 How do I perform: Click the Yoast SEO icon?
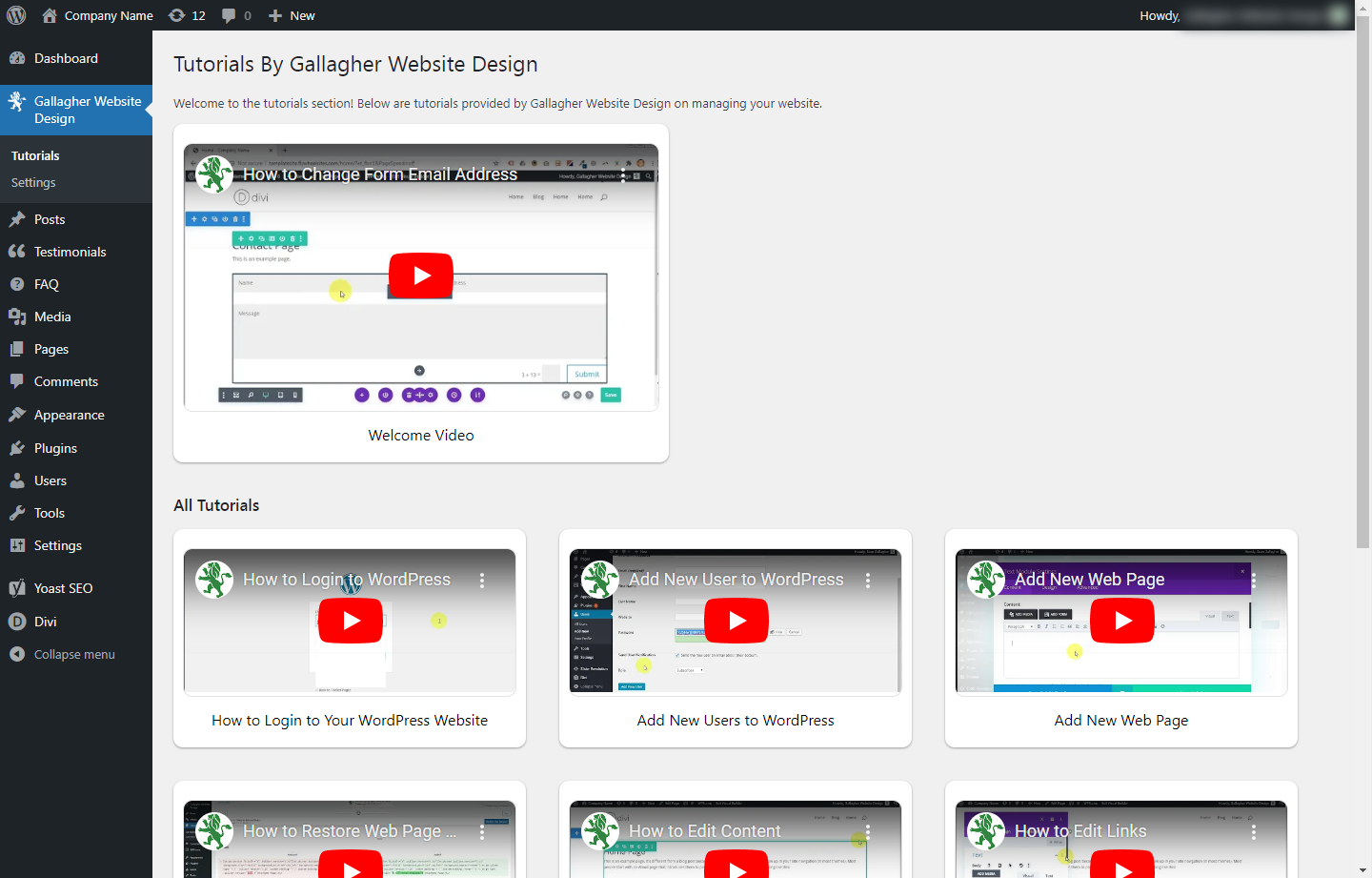coord(16,588)
